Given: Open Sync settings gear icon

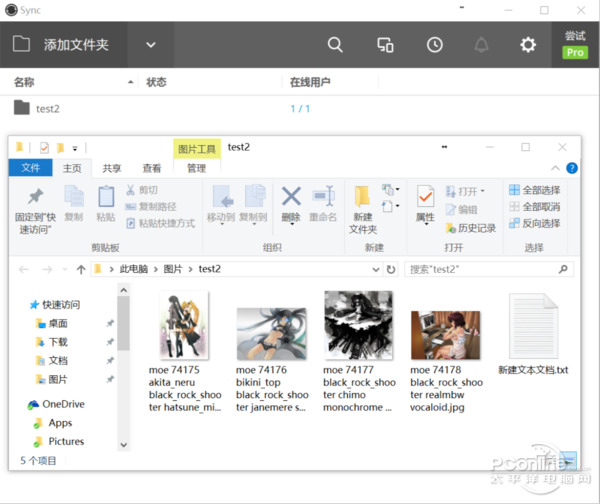Looking at the screenshot, I should click(x=528, y=45).
